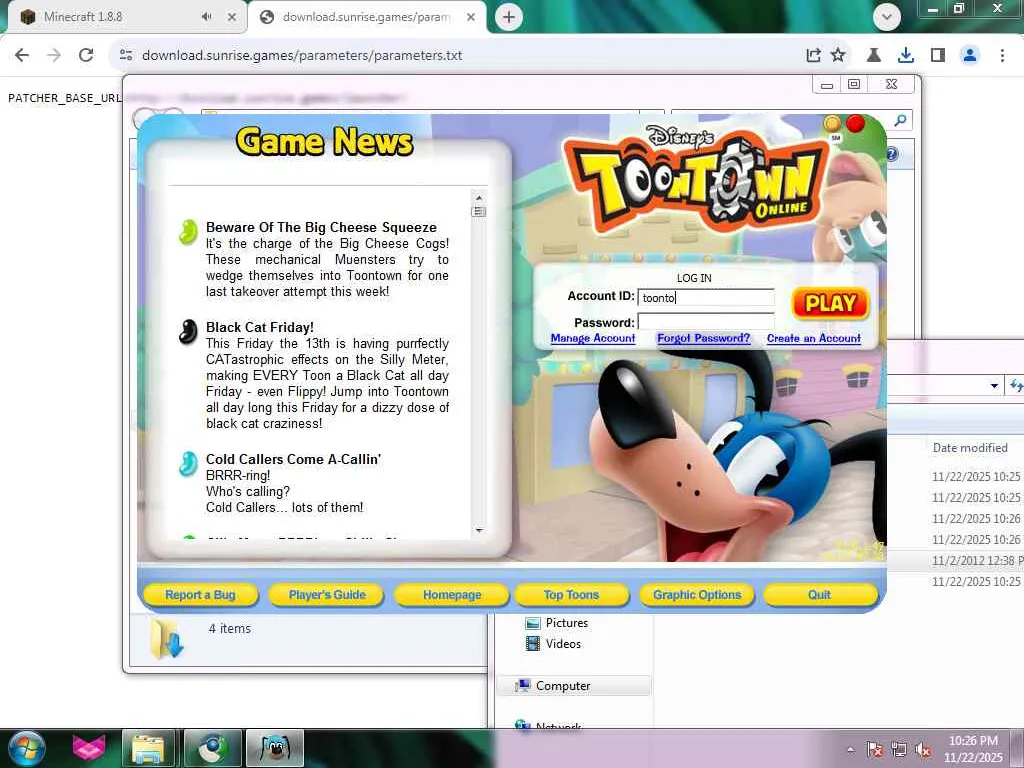Click '4 items' status text in Explorer
Screen dimensions: 1024x768
pos(229,628)
